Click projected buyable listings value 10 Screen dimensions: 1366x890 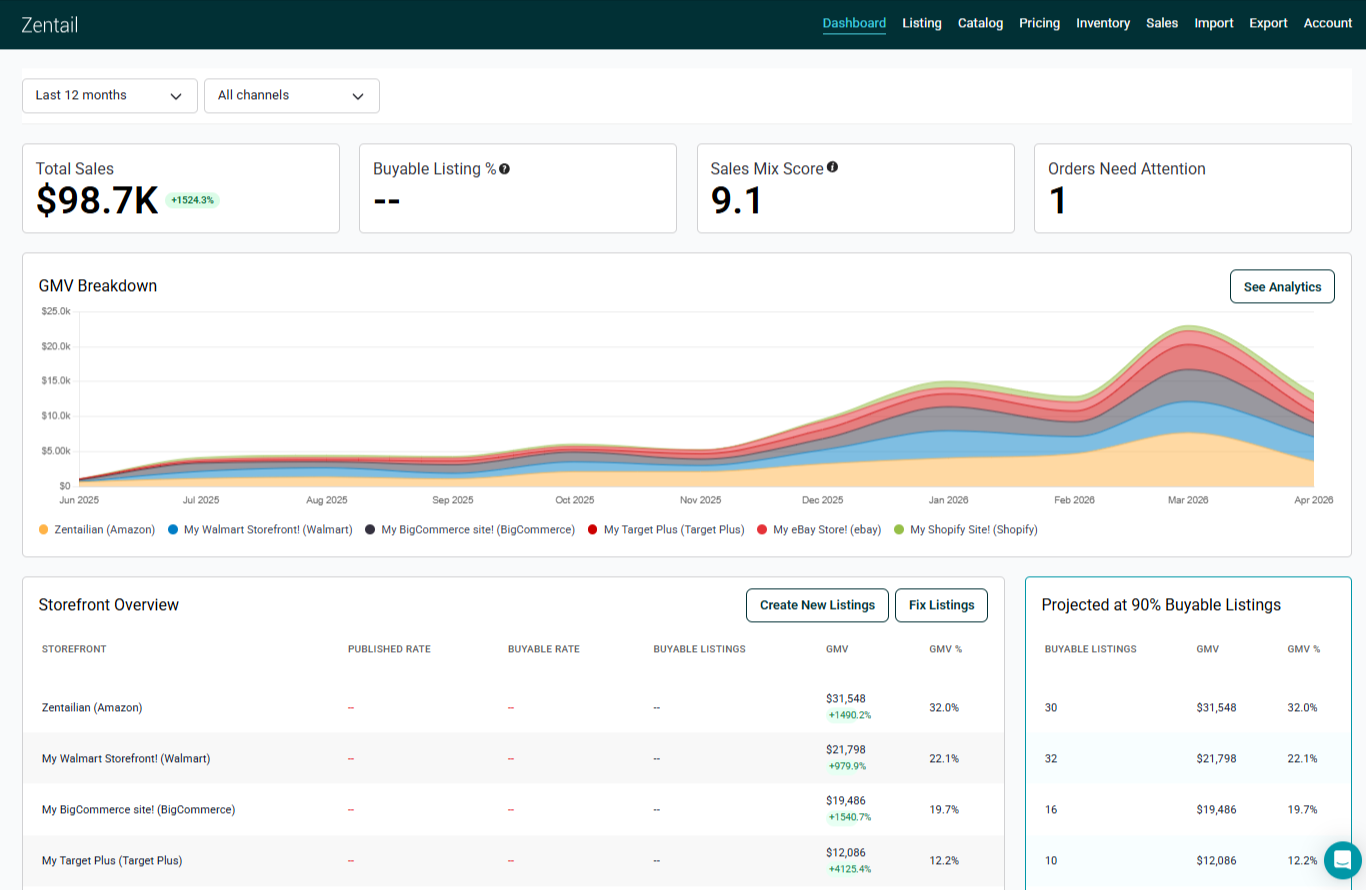[1051, 861]
